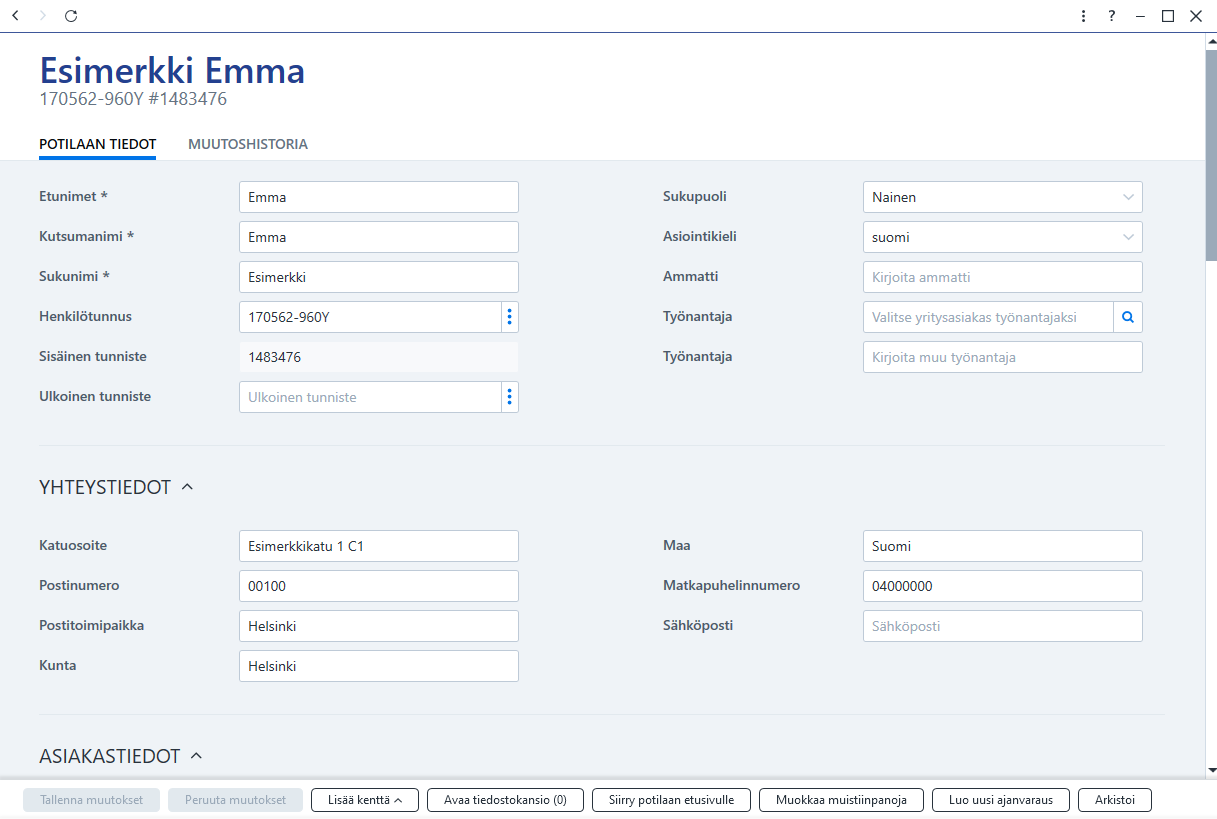Click the Kunta input field

[x=379, y=666]
